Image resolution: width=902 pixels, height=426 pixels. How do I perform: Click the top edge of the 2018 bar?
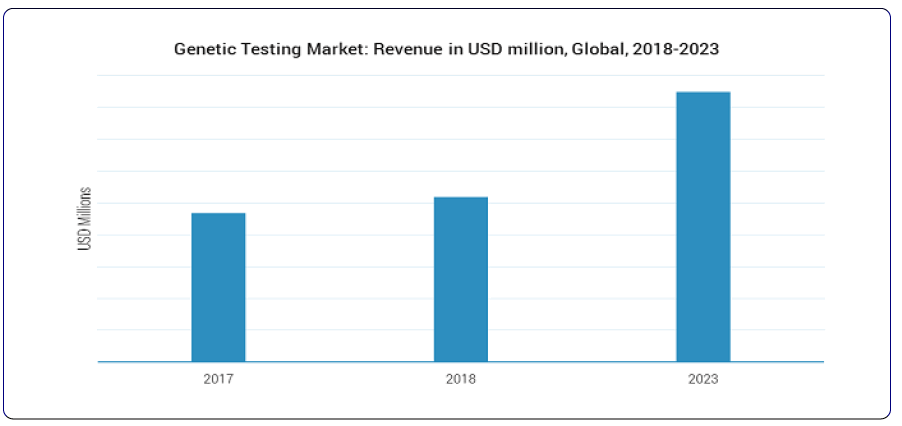click(460, 199)
